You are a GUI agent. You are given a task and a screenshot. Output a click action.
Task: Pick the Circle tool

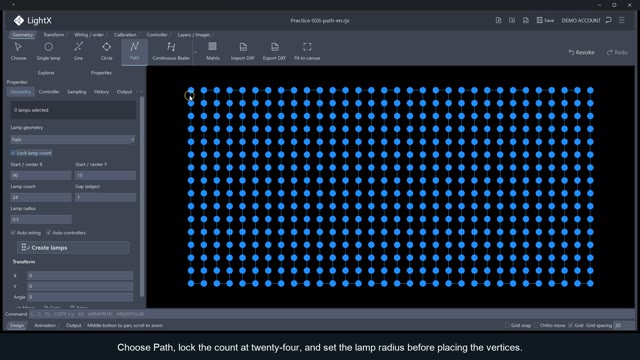(x=107, y=51)
